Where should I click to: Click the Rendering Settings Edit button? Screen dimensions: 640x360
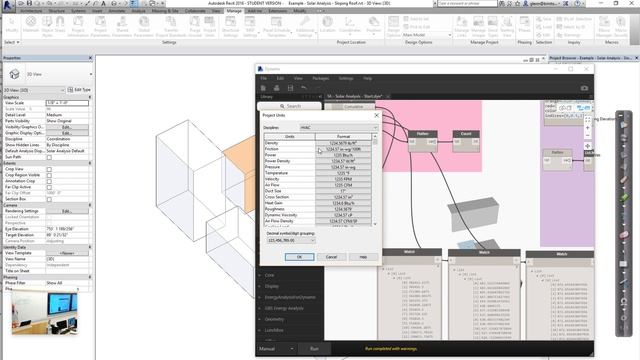[67, 211]
